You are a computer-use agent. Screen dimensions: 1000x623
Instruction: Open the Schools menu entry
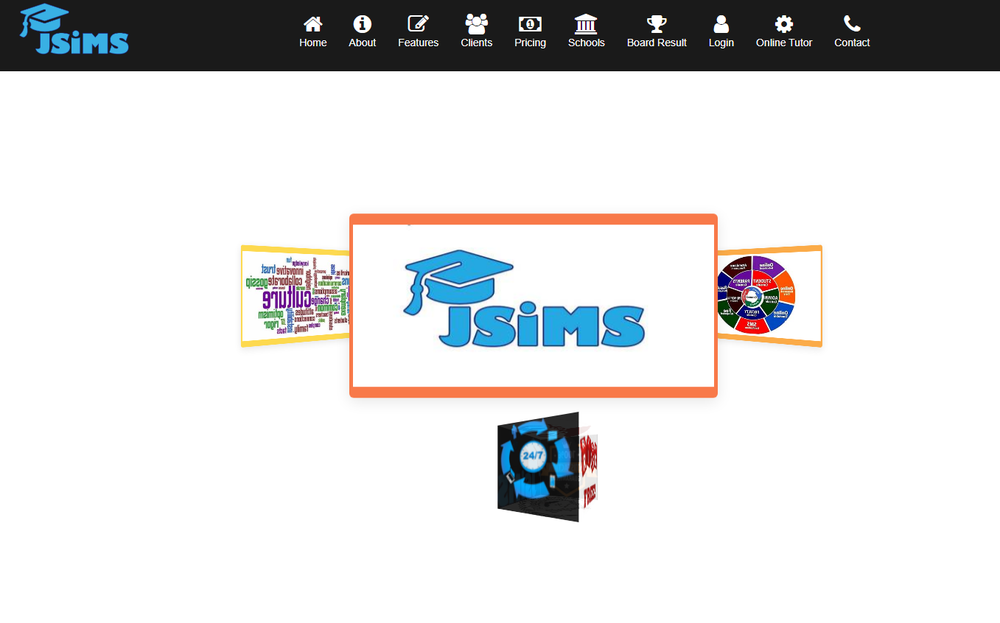tap(586, 30)
